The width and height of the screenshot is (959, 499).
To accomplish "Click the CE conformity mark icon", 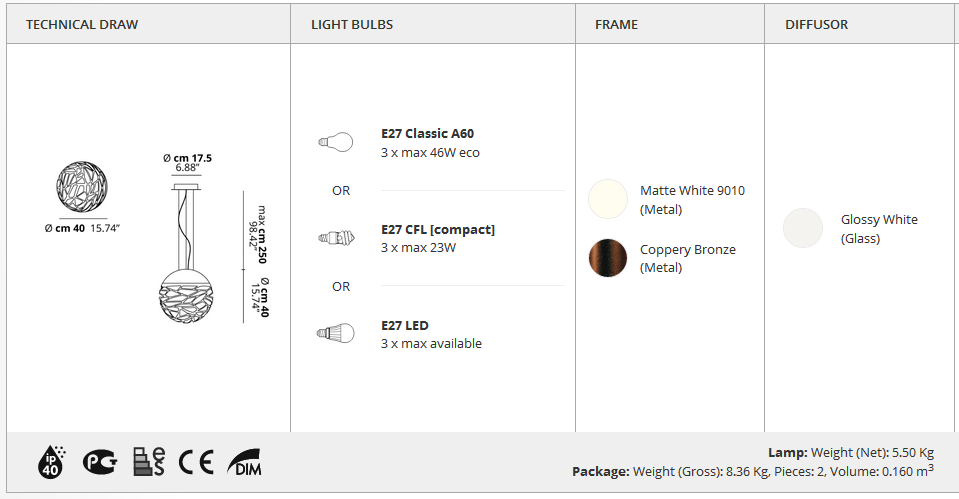I will tap(196, 462).
